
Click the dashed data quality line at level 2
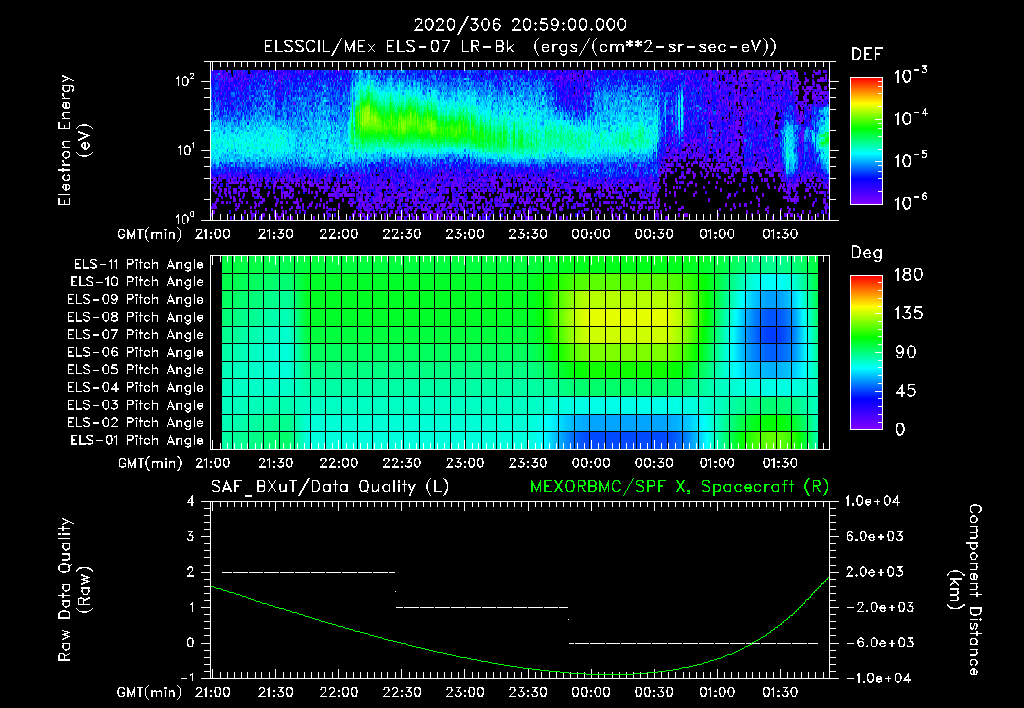(x=309, y=572)
